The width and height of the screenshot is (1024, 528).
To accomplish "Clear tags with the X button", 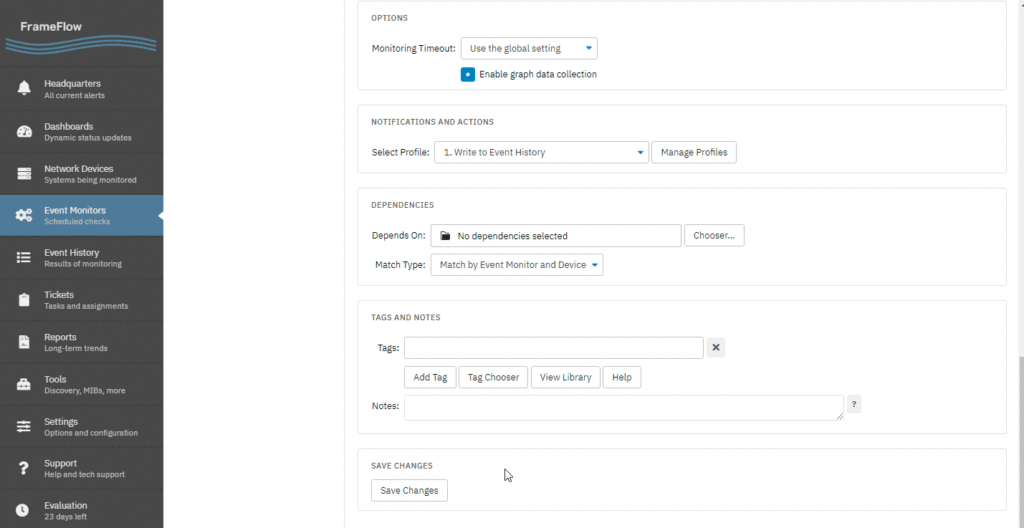I will click(x=716, y=348).
